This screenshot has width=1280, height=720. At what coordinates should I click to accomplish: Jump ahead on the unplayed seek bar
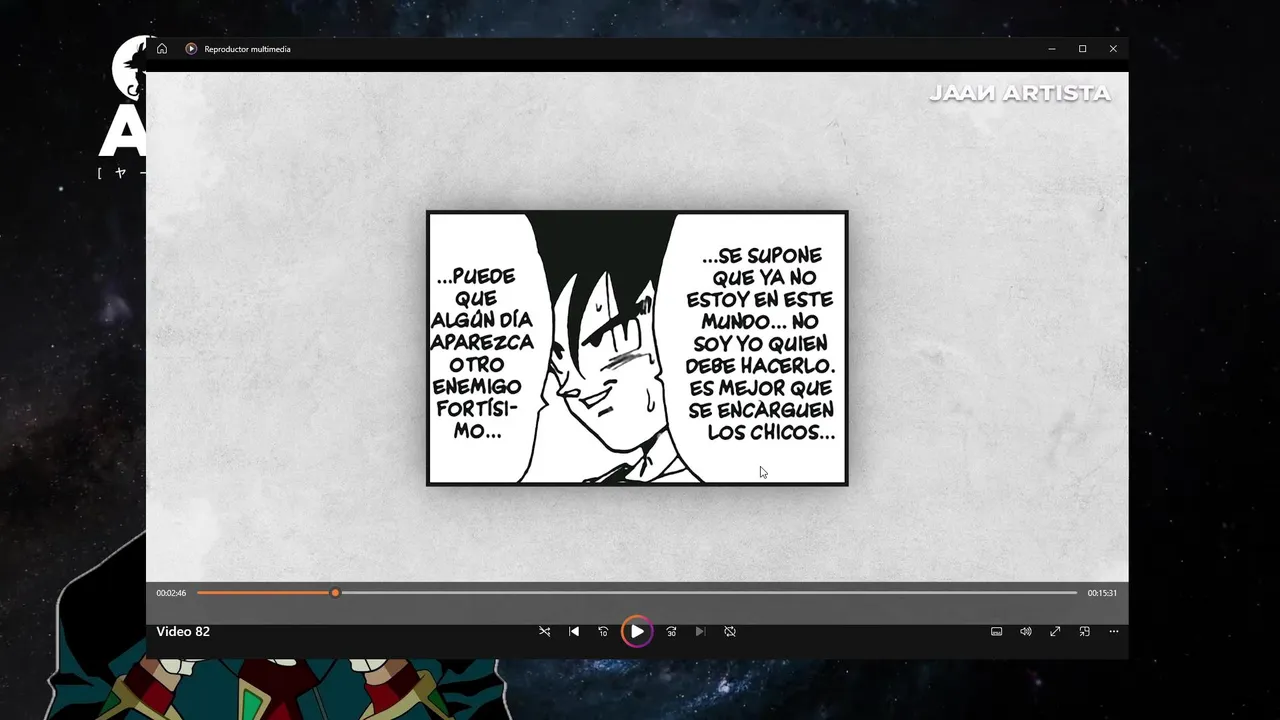(708, 593)
